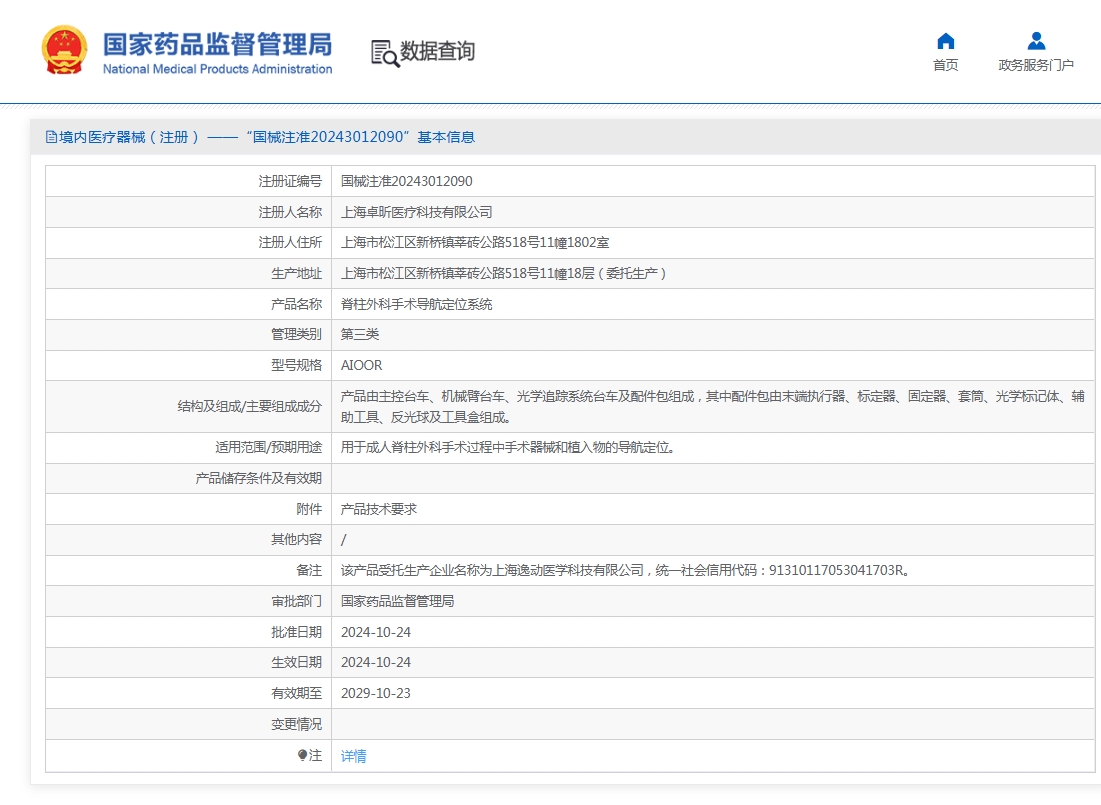
Task: Select expiry date 2029-10-23
Action: (376, 693)
